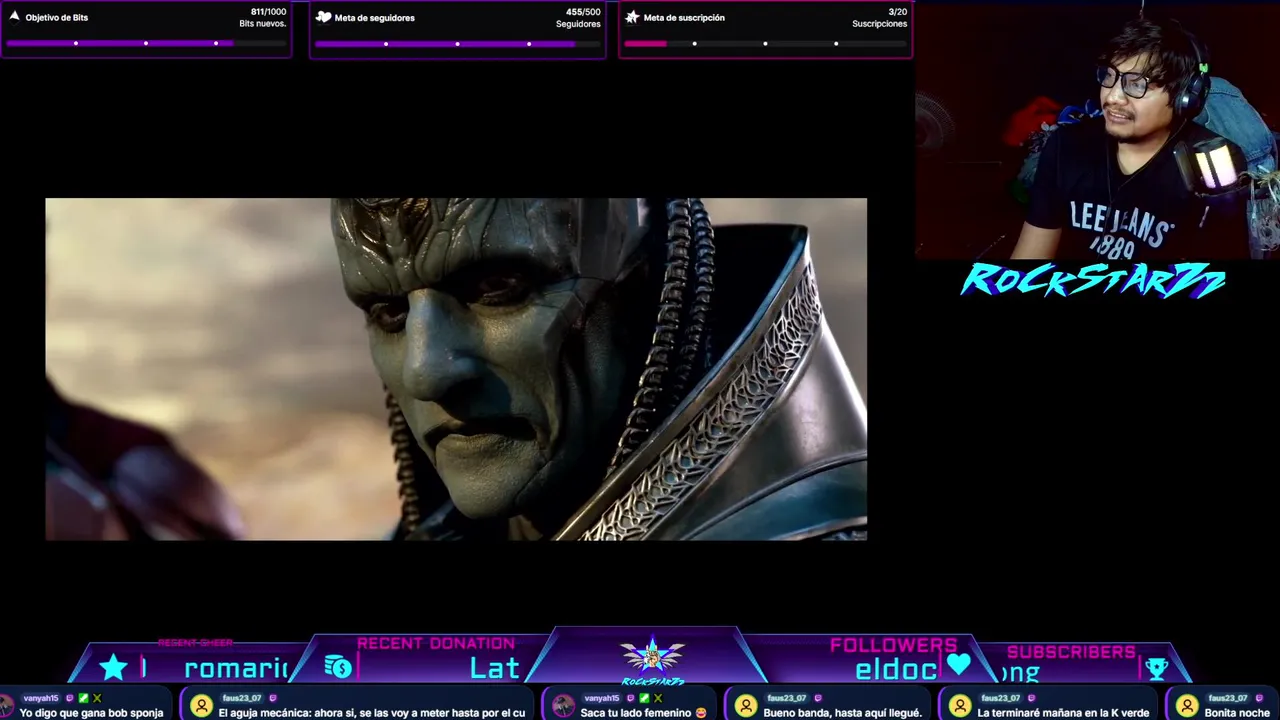Click the streamer webcam feed

(1097, 130)
